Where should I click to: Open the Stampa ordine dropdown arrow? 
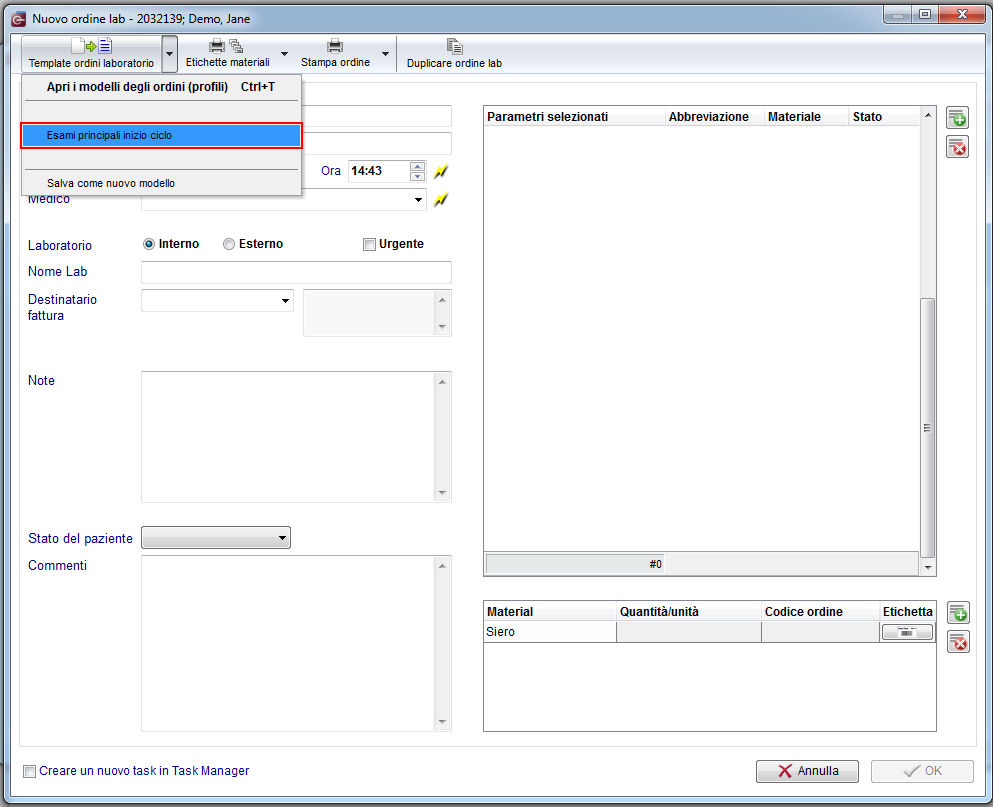click(385, 54)
